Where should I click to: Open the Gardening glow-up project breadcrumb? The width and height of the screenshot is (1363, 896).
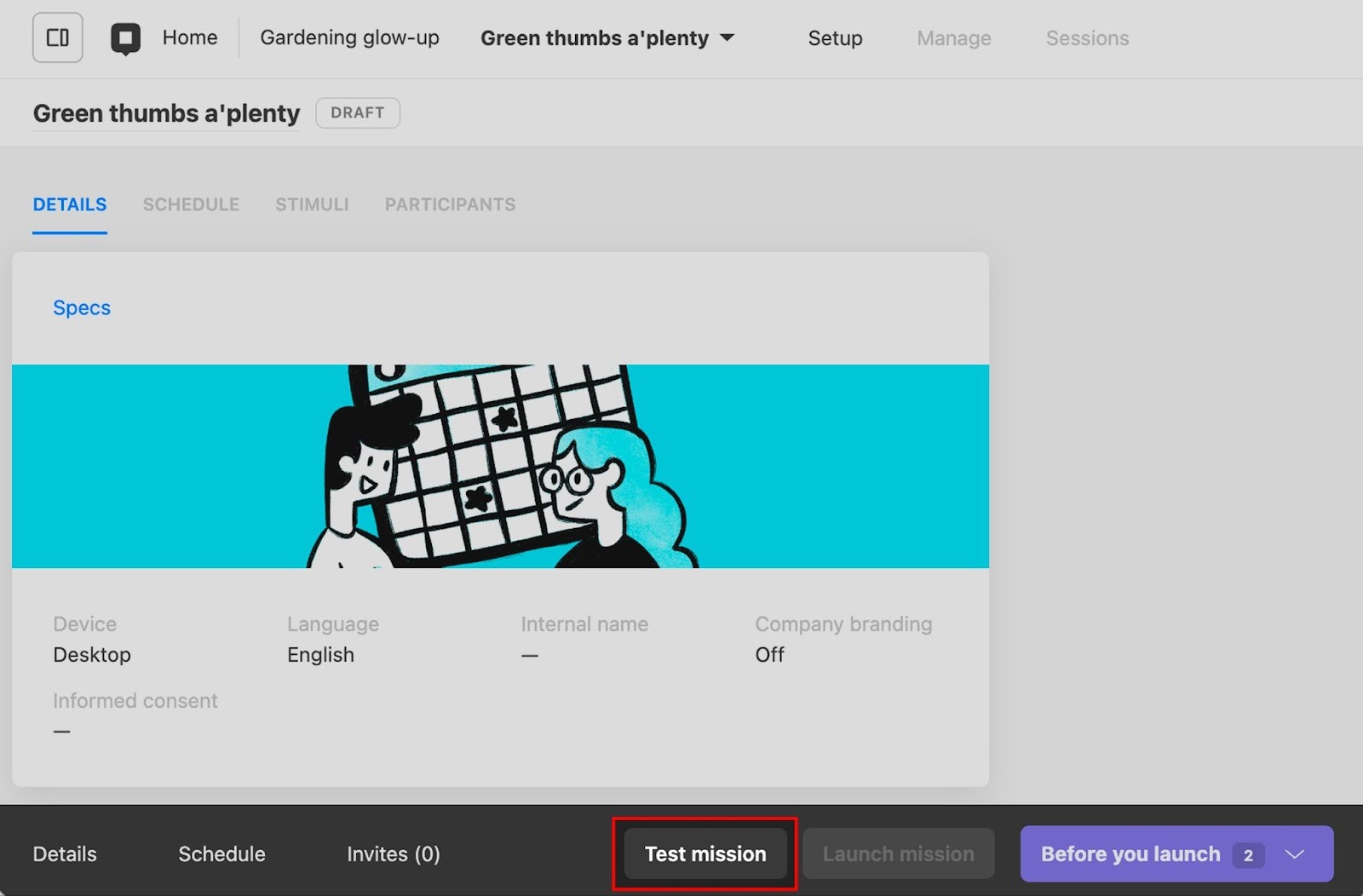(x=349, y=37)
